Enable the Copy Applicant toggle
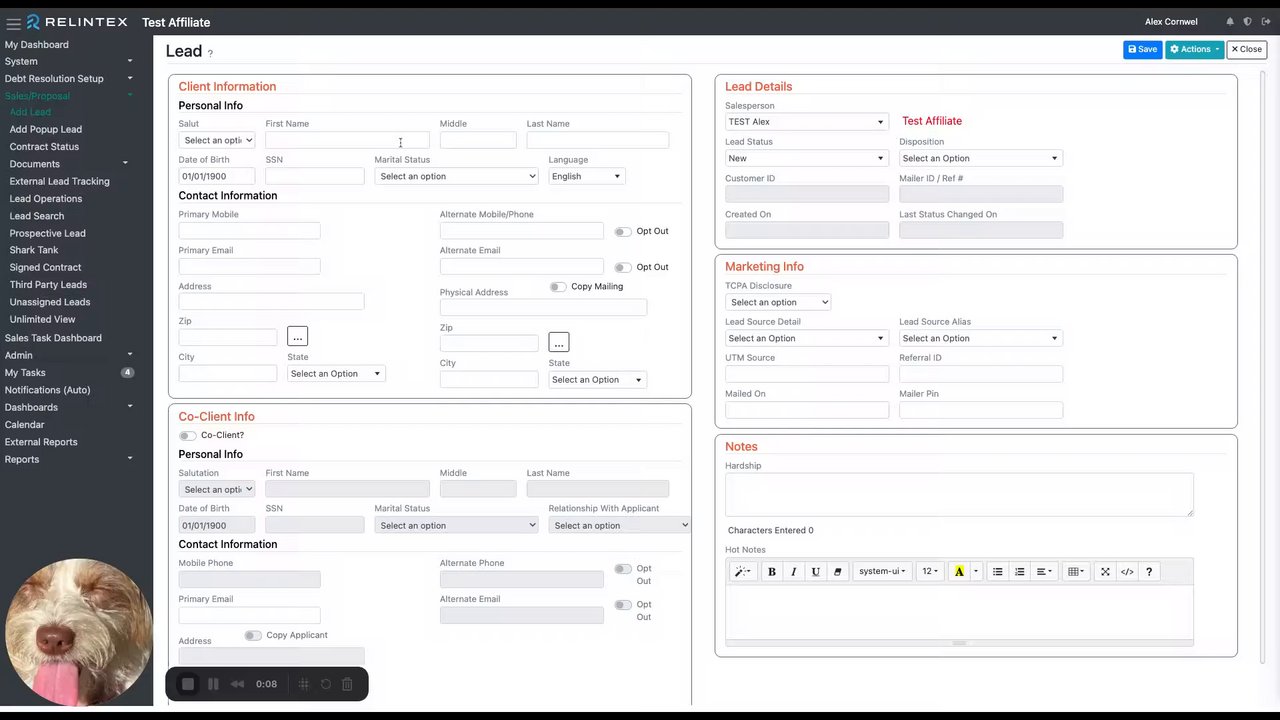Viewport: 1280px width, 720px height. click(253, 636)
